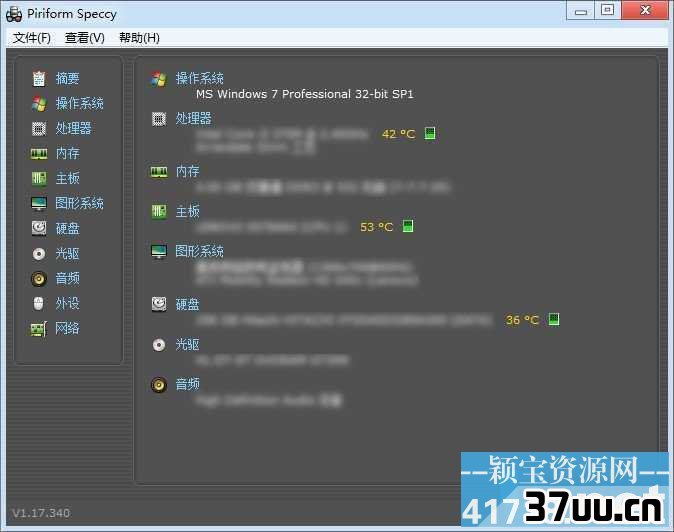This screenshot has width=674, height=532.
Task: Click the CPU icon in summary panel
Action: tap(159, 119)
